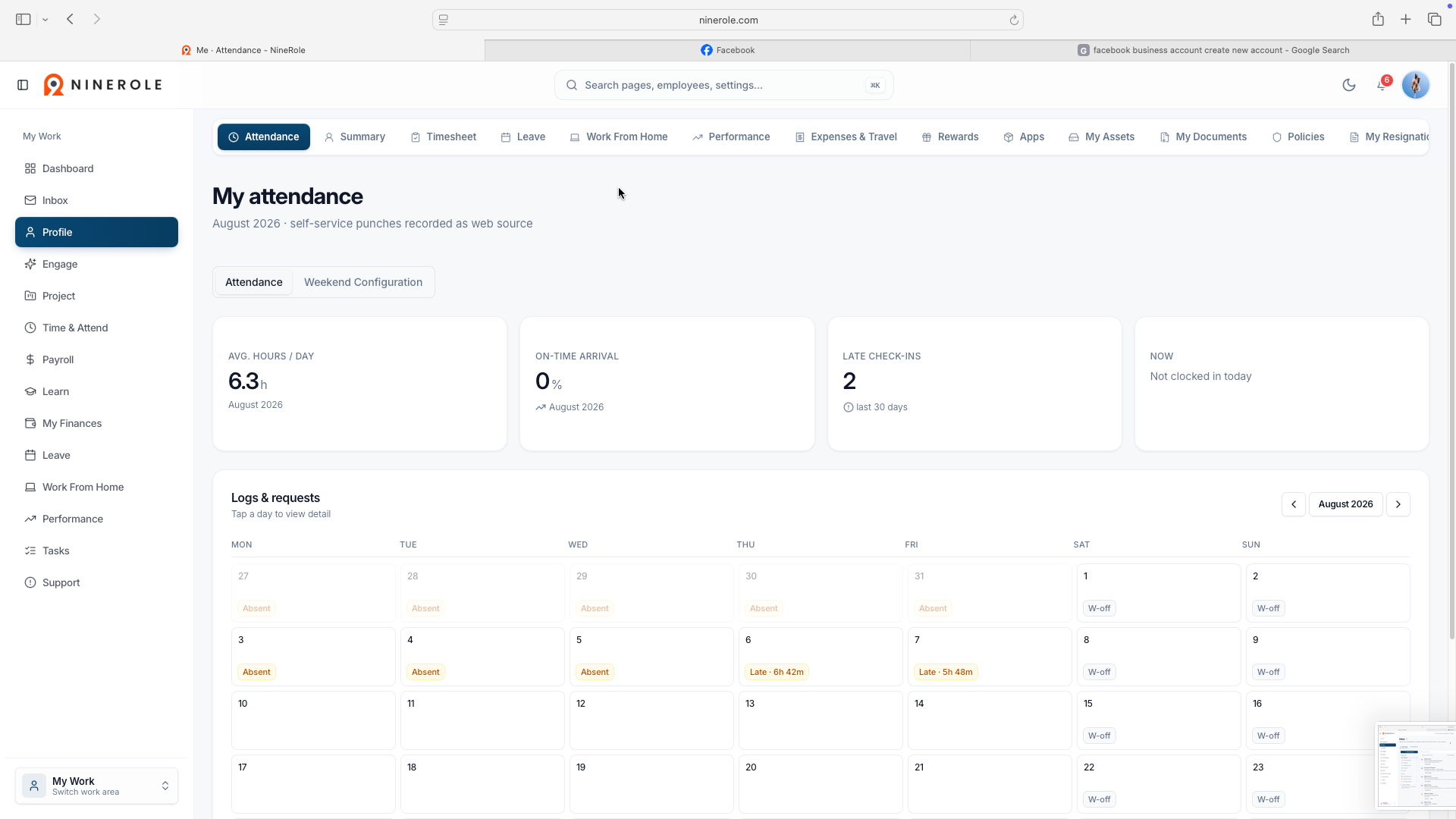
Task: Go to next month in calendar
Action: [x=1398, y=504]
